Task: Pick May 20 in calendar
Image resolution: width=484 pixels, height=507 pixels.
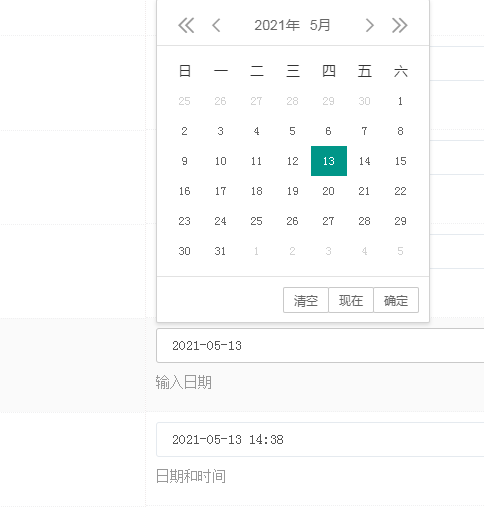Action: [329, 191]
